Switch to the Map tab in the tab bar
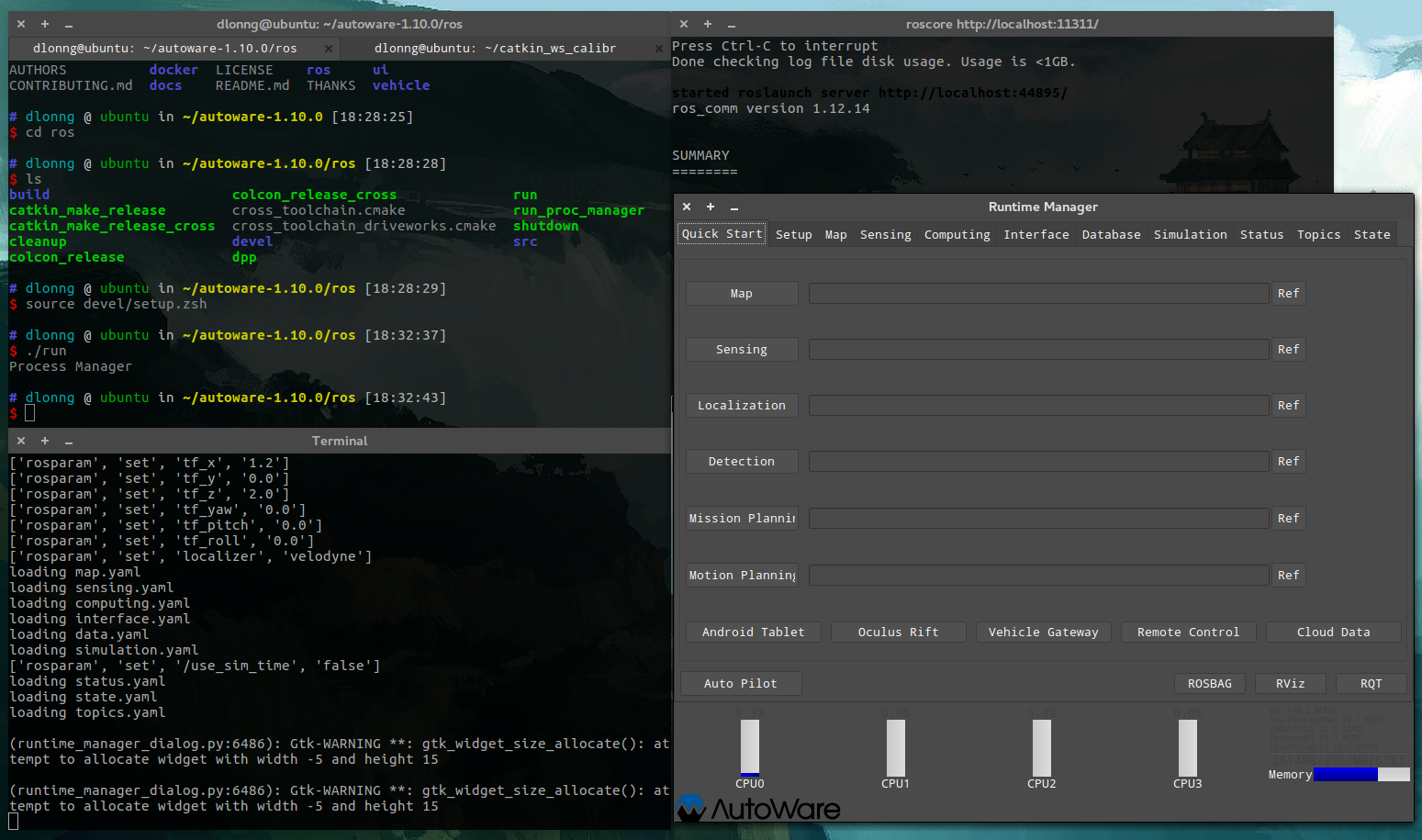 836,235
